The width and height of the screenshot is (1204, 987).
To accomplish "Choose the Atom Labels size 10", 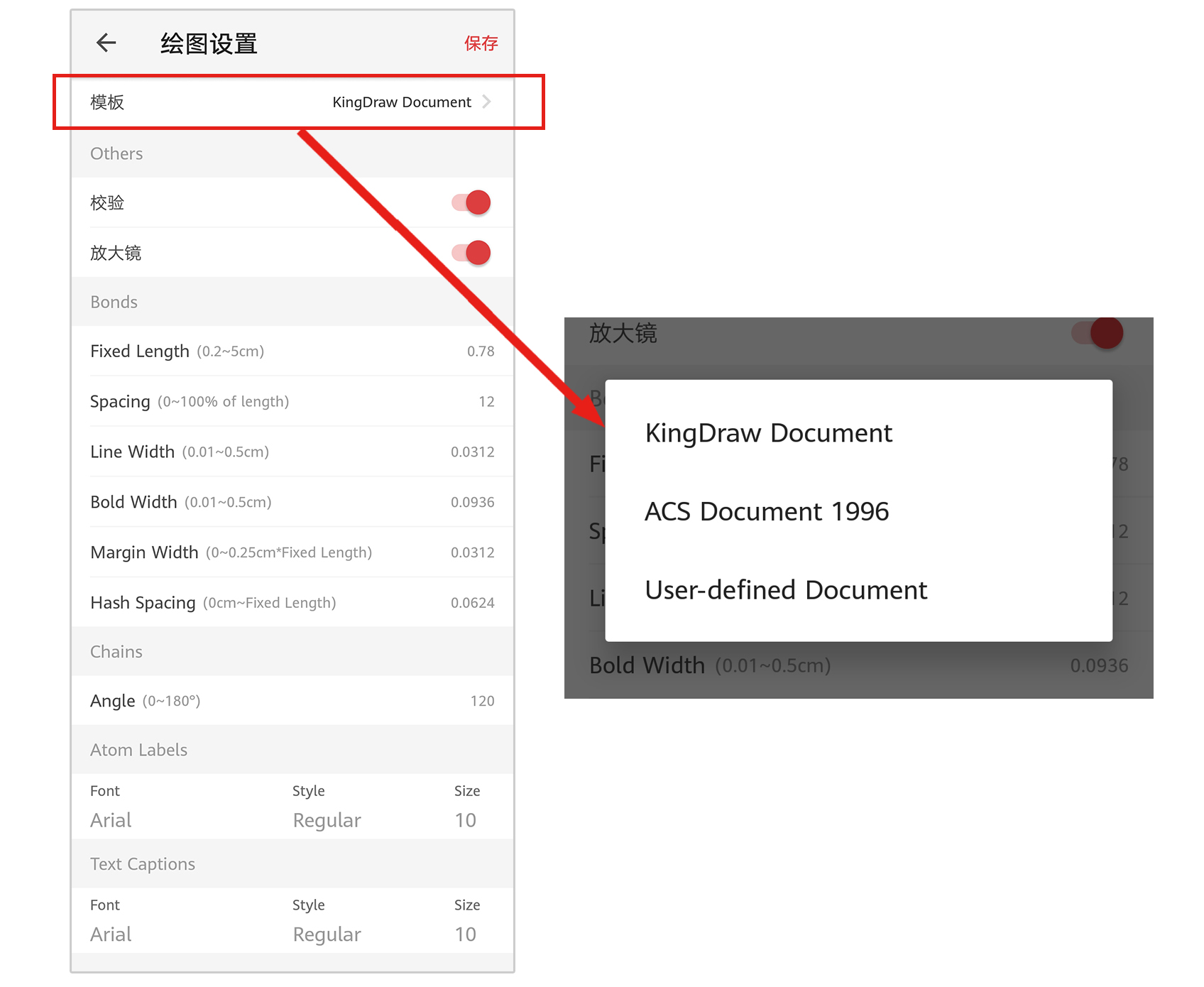I will 465,820.
